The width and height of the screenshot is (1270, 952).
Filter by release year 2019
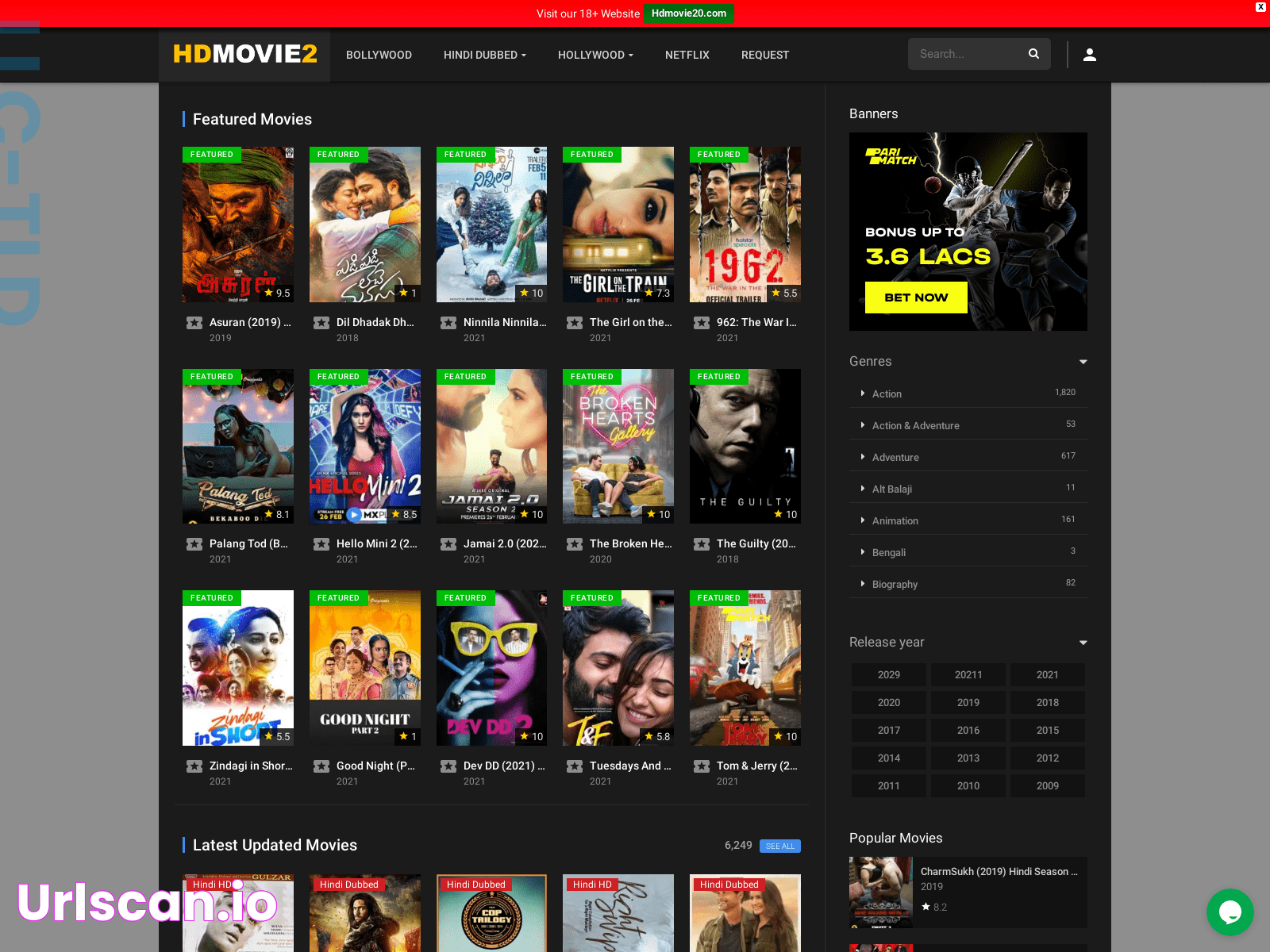968,702
